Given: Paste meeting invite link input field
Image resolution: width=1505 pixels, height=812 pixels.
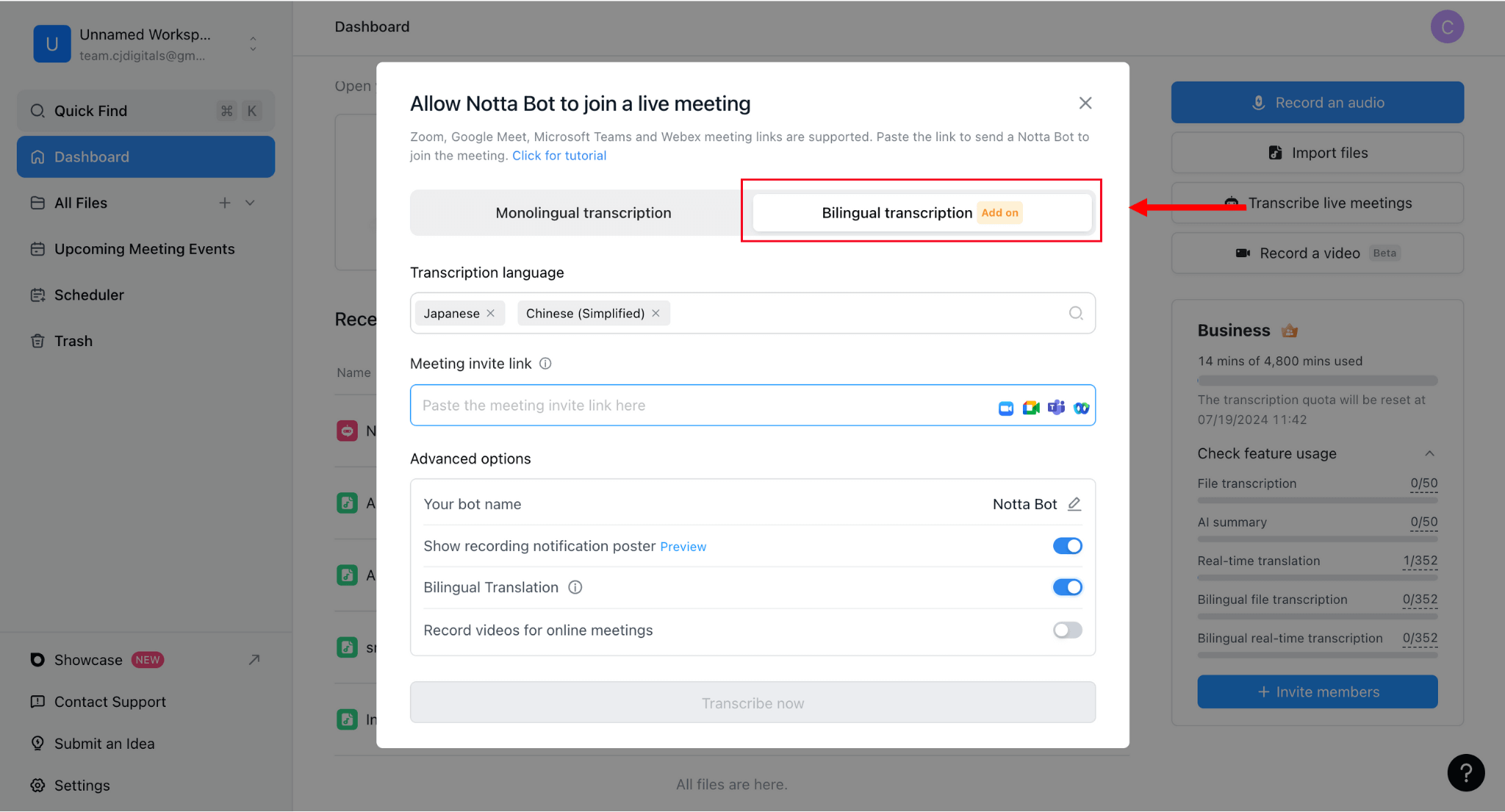Looking at the screenshot, I should coord(752,404).
